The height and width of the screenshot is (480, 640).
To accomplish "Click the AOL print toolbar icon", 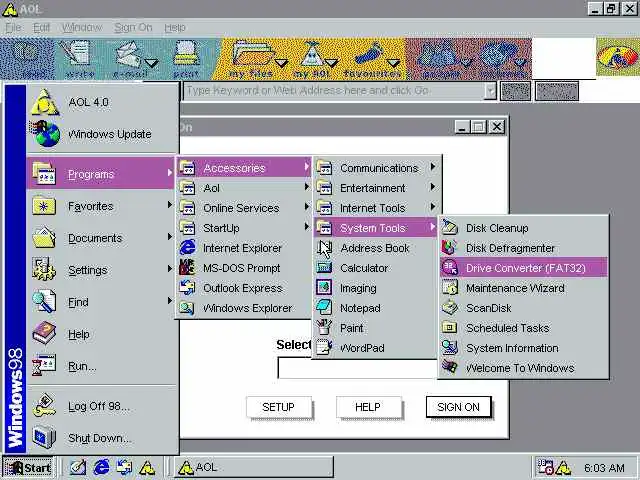I will [186, 59].
